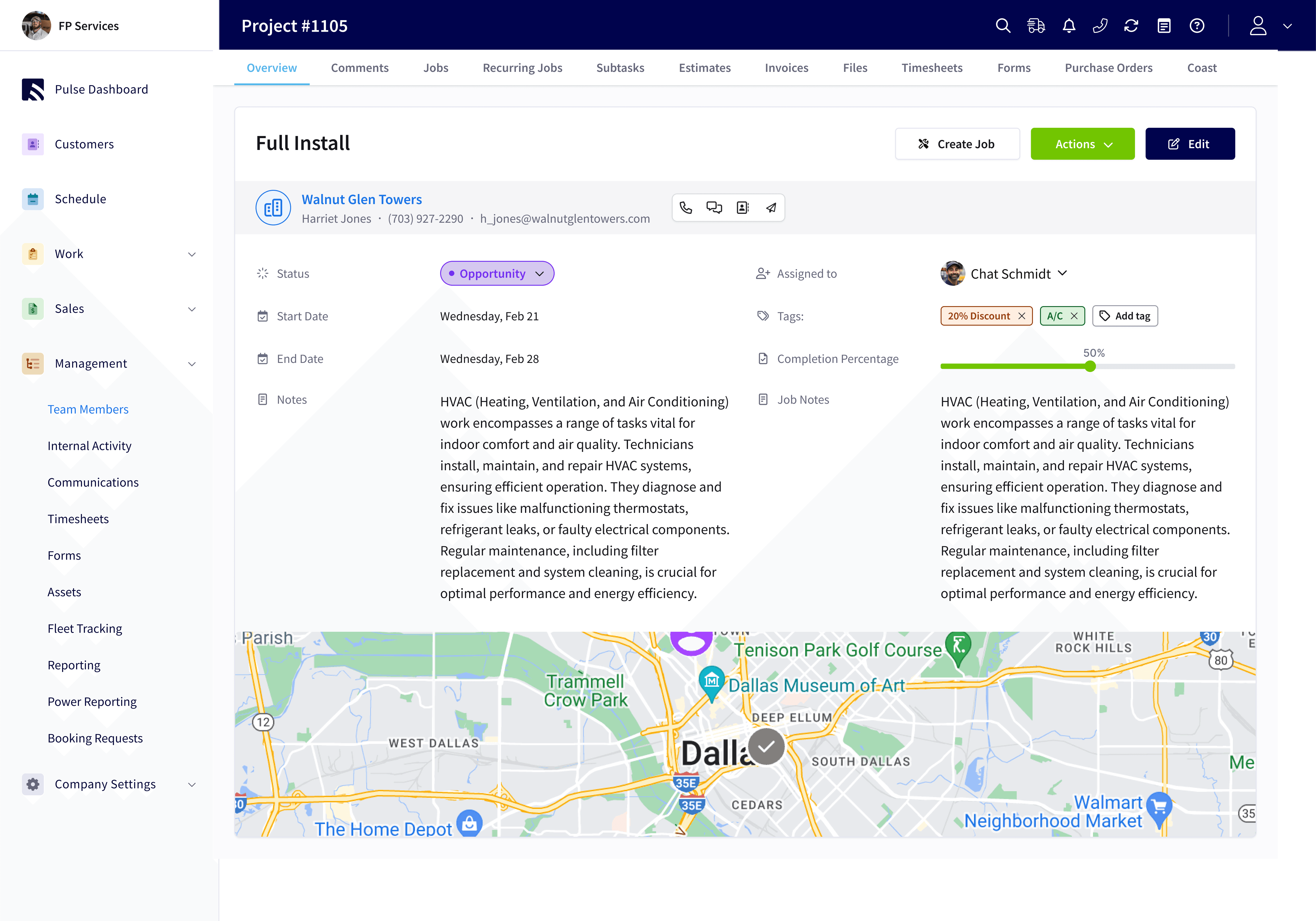Image resolution: width=1316 pixels, height=921 pixels.
Task: Open the Purchase Orders tab
Action: [1108, 68]
